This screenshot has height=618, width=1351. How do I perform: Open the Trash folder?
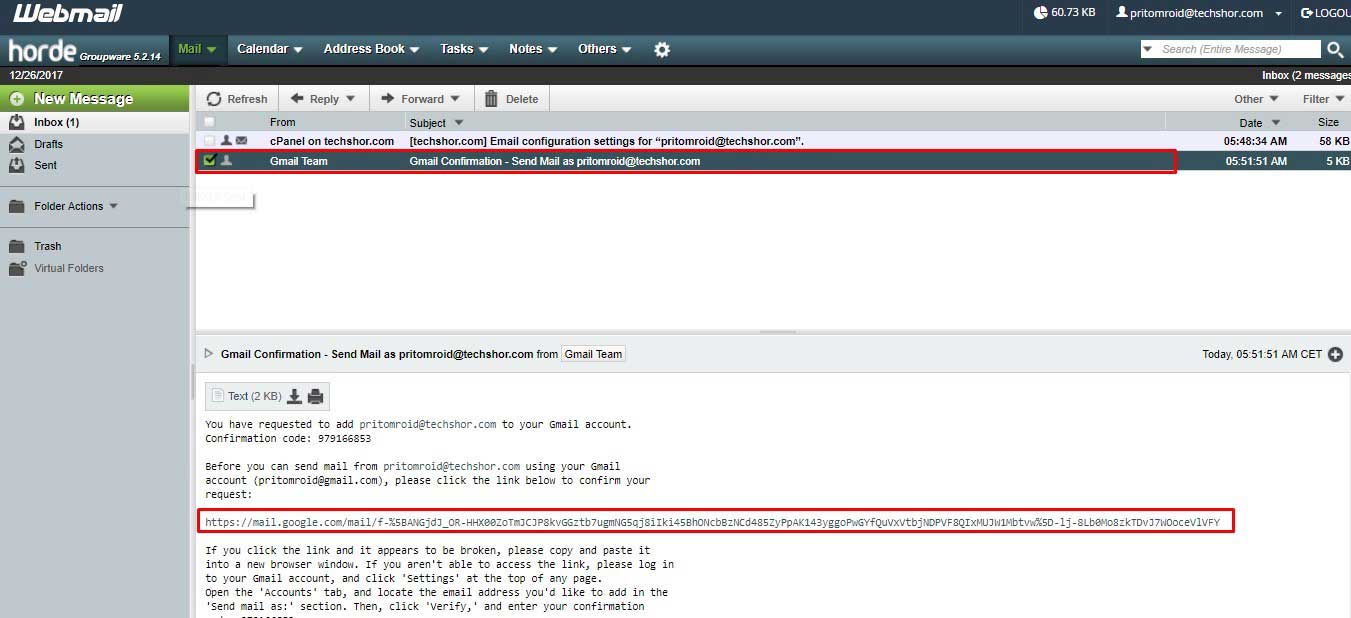pyautogui.click(x=47, y=246)
